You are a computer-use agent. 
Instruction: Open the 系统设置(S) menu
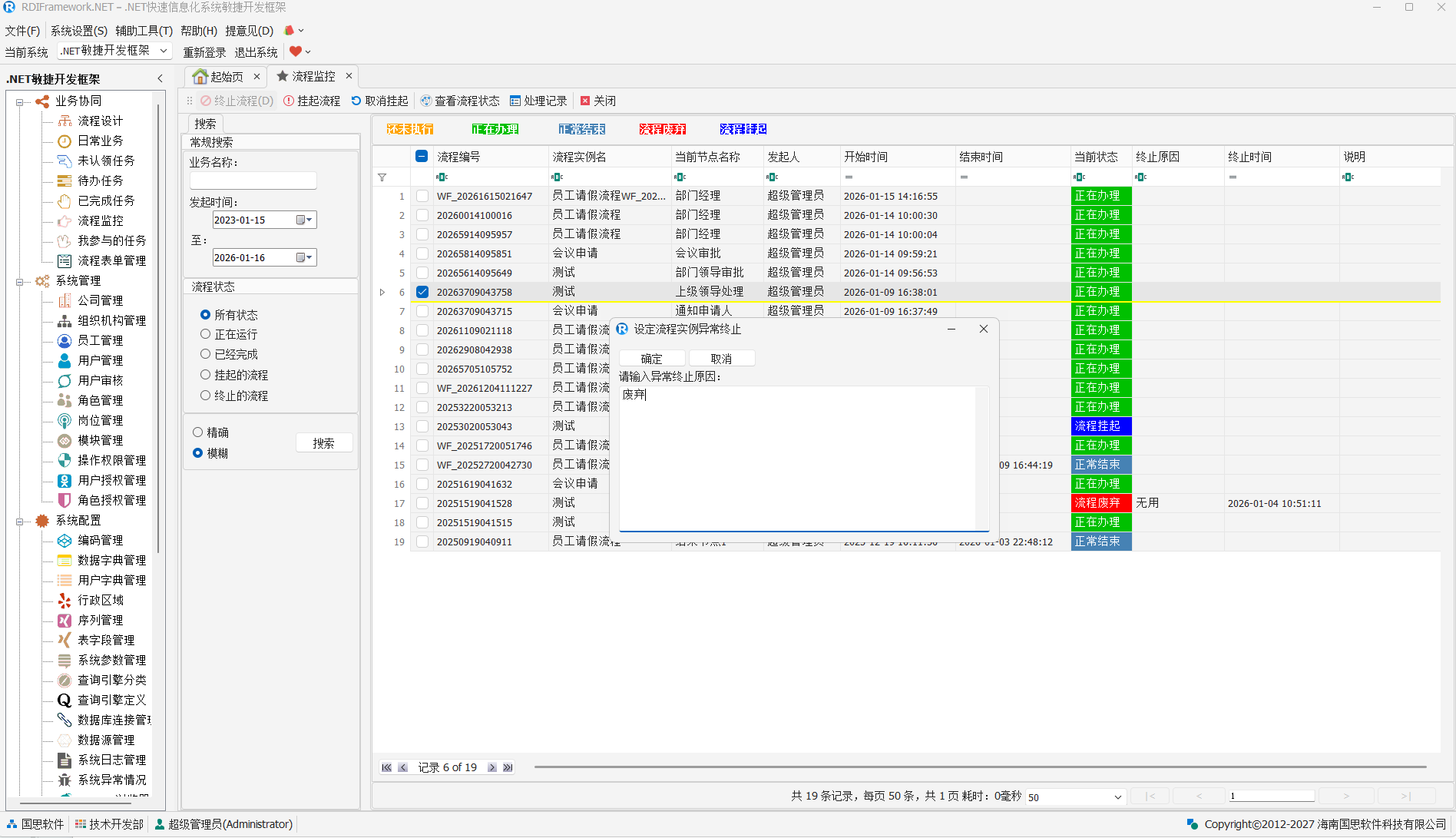(78, 31)
